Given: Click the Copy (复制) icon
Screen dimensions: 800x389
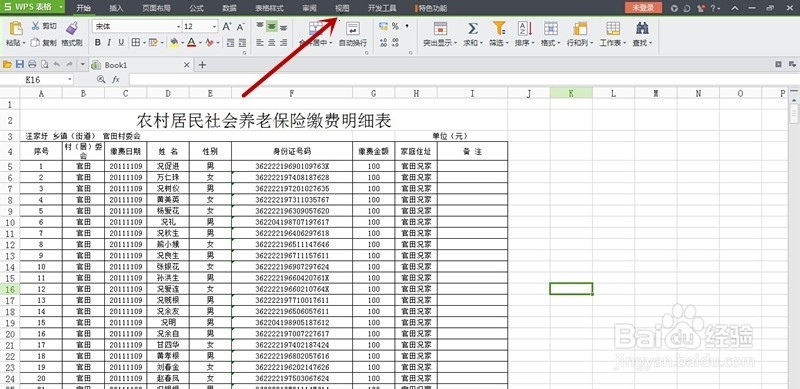Looking at the screenshot, I should (x=35, y=43).
